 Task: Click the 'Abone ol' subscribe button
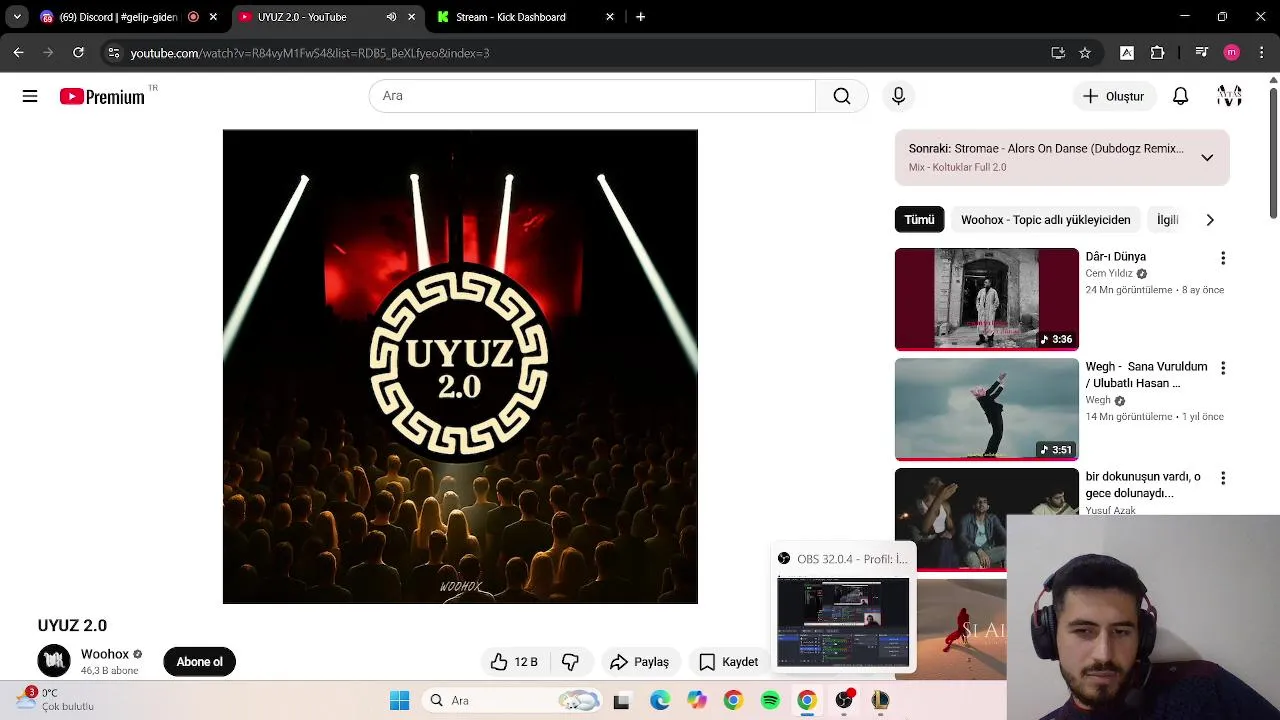(x=199, y=662)
